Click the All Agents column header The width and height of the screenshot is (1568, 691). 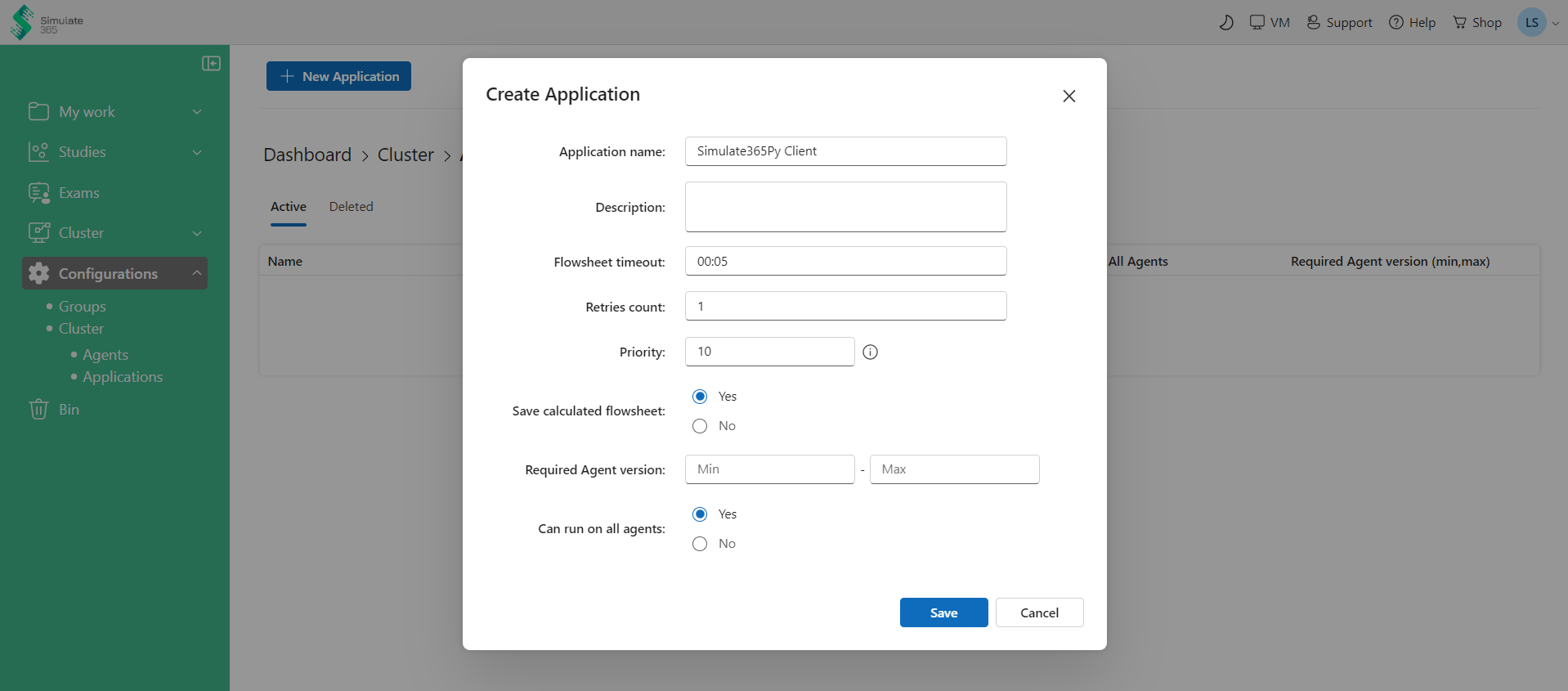point(1138,262)
